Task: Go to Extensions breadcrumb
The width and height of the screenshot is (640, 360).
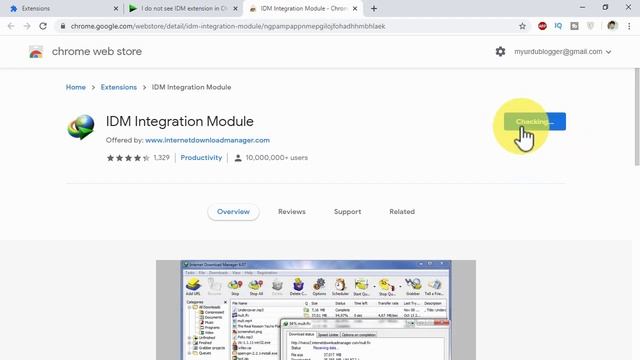Action: [119, 87]
